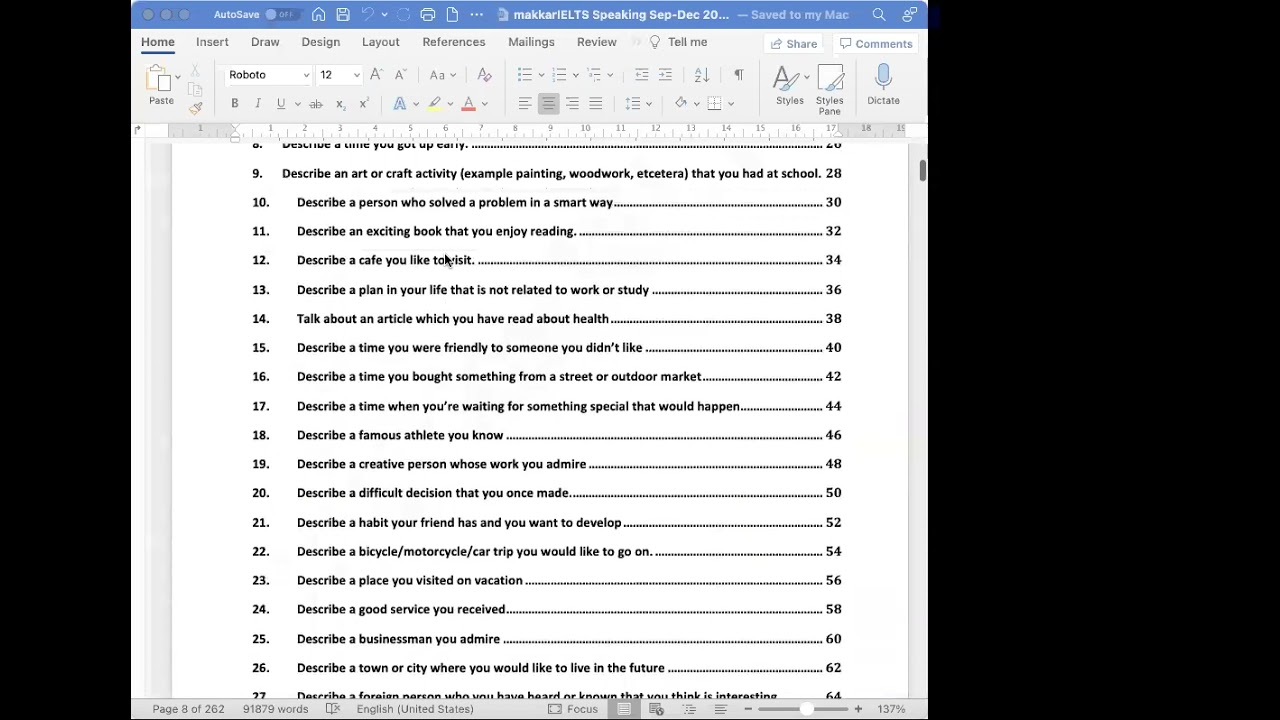Expand the Paste options arrow
This screenshot has height=720, width=1280.
[178, 76]
